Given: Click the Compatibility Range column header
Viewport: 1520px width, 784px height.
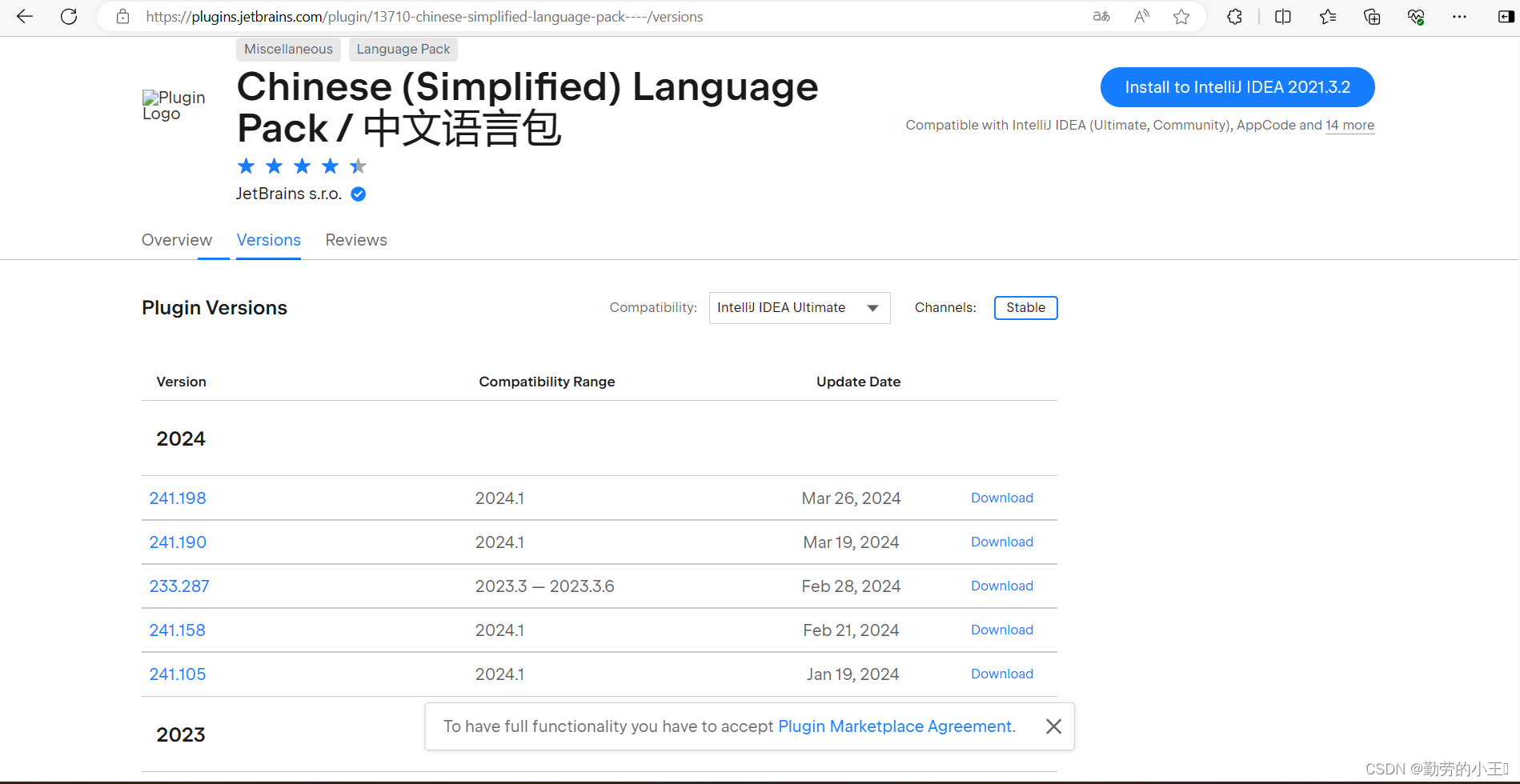Looking at the screenshot, I should pyautogui.click(x=547, y=382).
